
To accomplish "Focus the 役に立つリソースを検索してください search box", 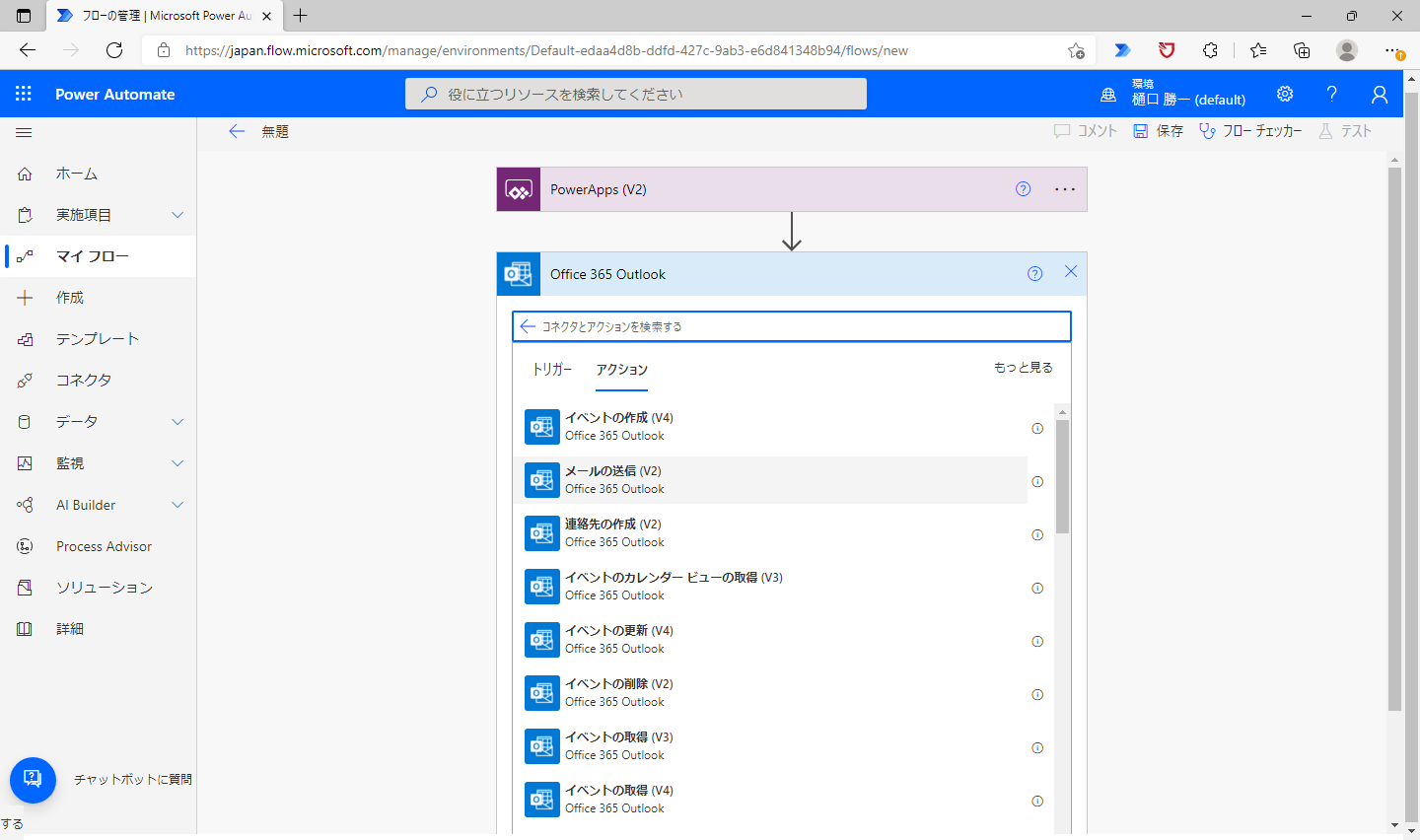I will 636,94.
